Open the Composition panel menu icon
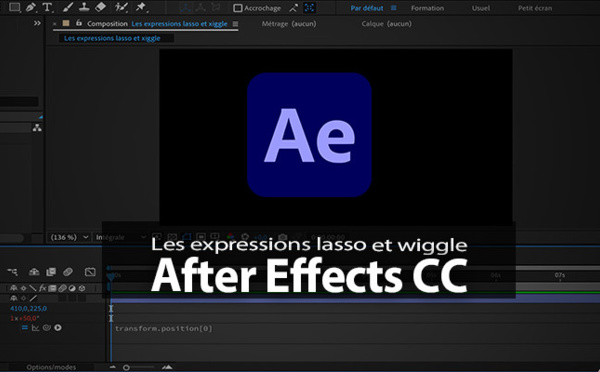Screen dimensions: 600x372 [x=235, y=24]
